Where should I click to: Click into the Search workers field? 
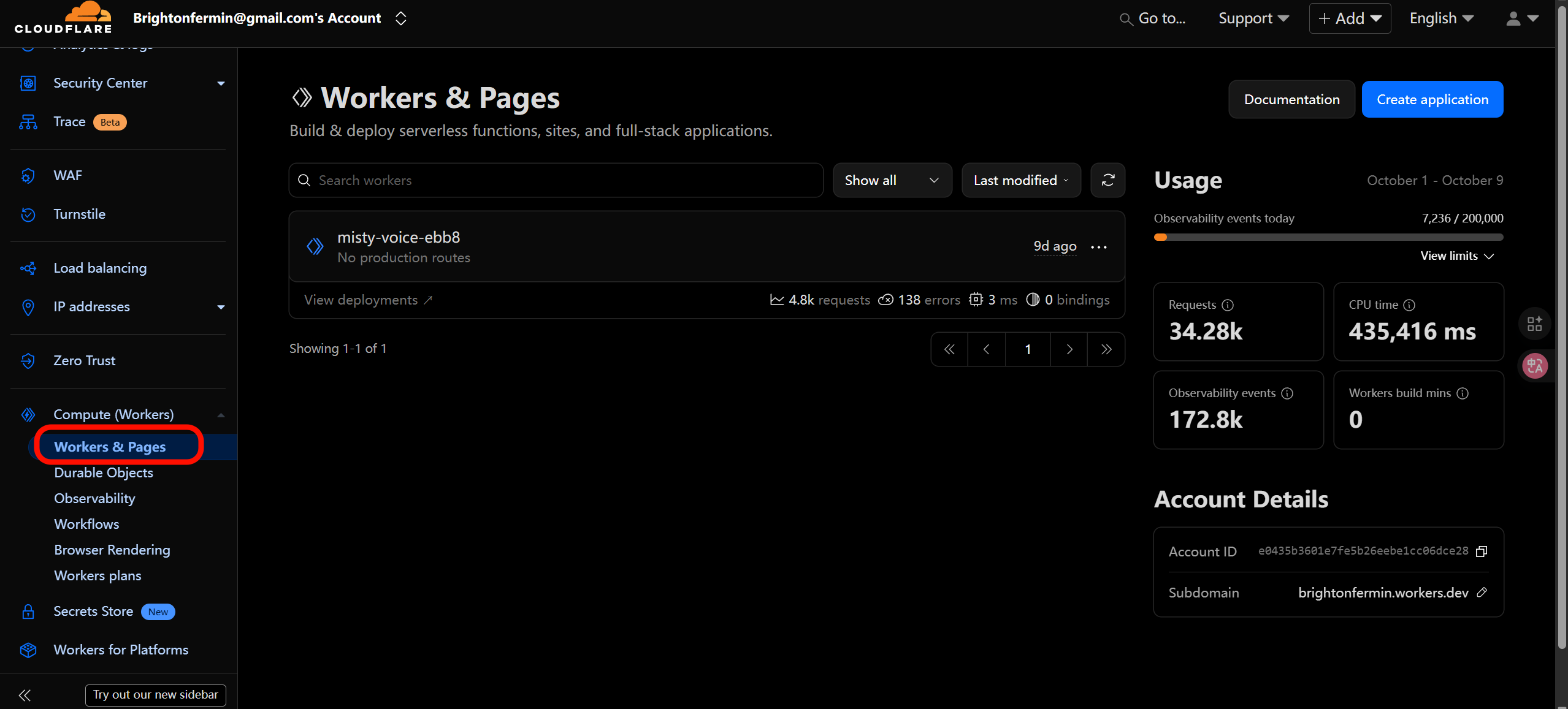click(x=555, y=180)
